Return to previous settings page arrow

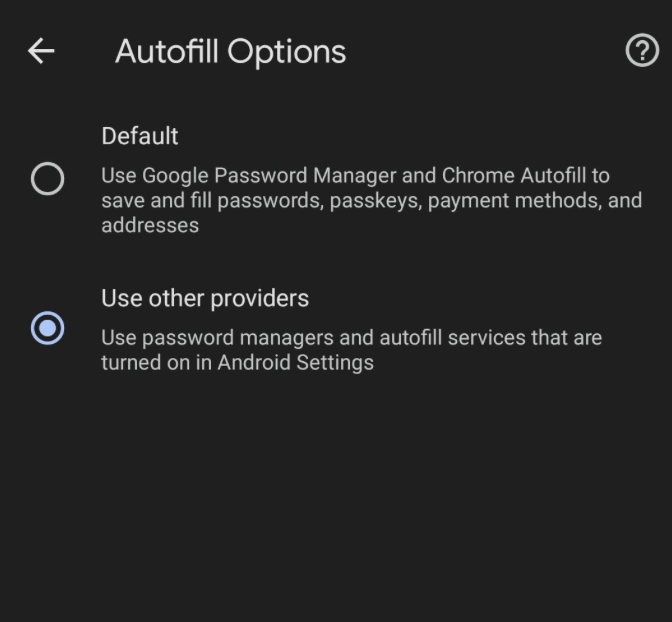tap(41, 51)
